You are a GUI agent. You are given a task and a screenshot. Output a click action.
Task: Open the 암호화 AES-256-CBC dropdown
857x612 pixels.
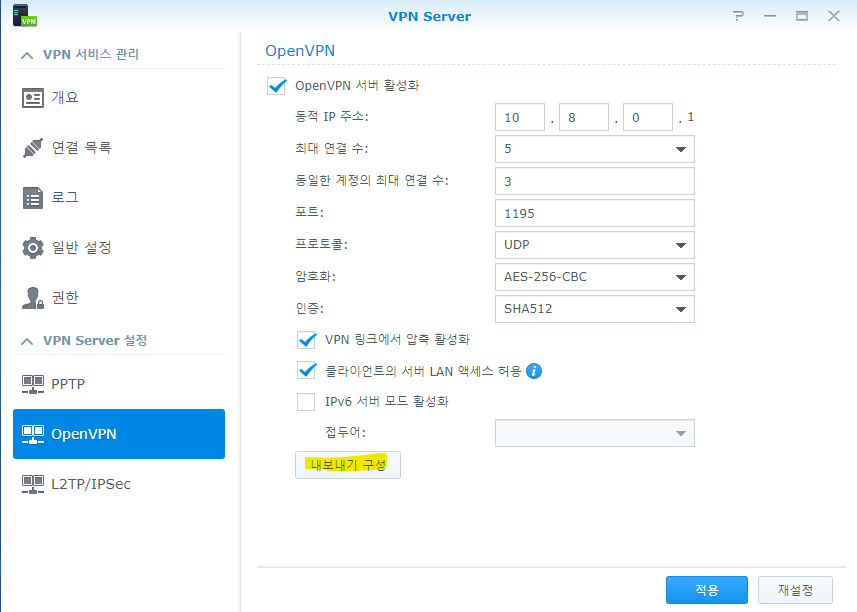(595, 277)
